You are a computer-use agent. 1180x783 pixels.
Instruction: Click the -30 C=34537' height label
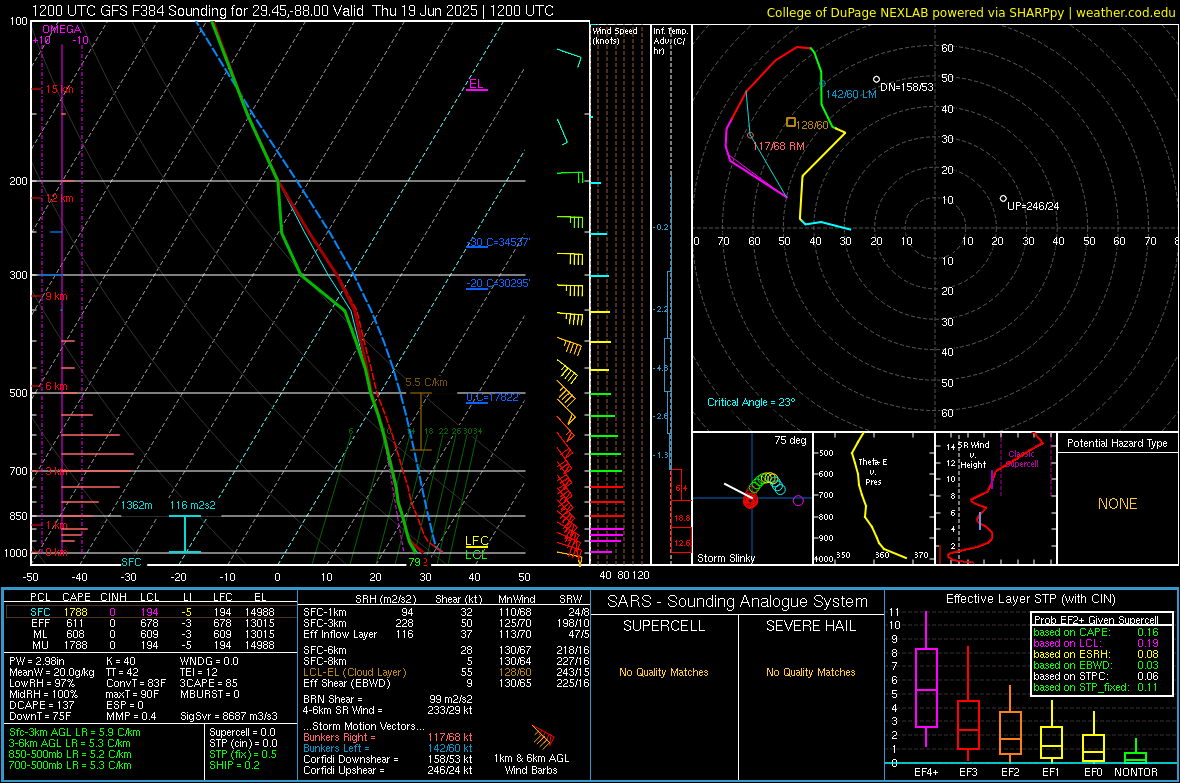498,242
